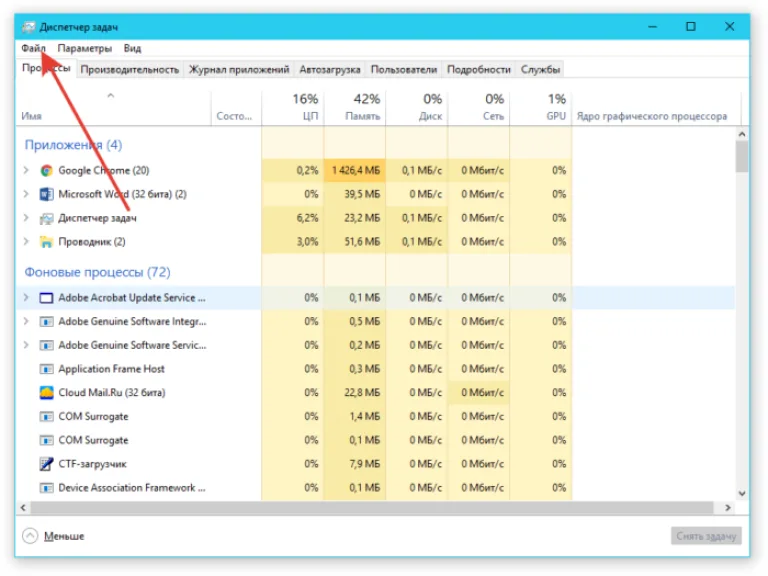Viewport: 768px width, 576px height.
Task: Click the Снять задачу button
Action: 706,536
